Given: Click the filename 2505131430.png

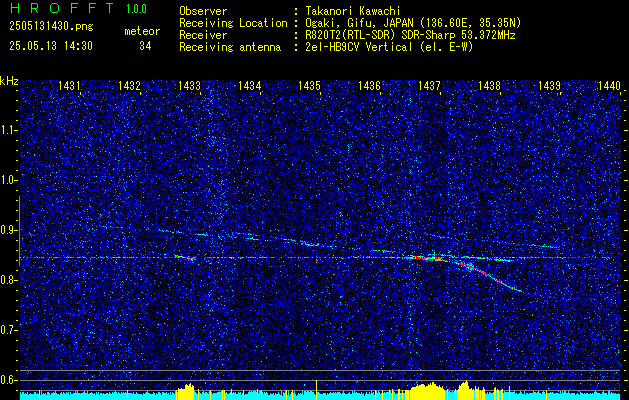Looking at the screenshot, I should [51, 27].
